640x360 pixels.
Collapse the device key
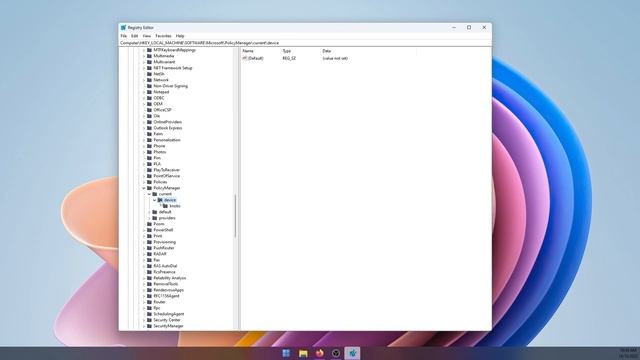tap(155, 200)
